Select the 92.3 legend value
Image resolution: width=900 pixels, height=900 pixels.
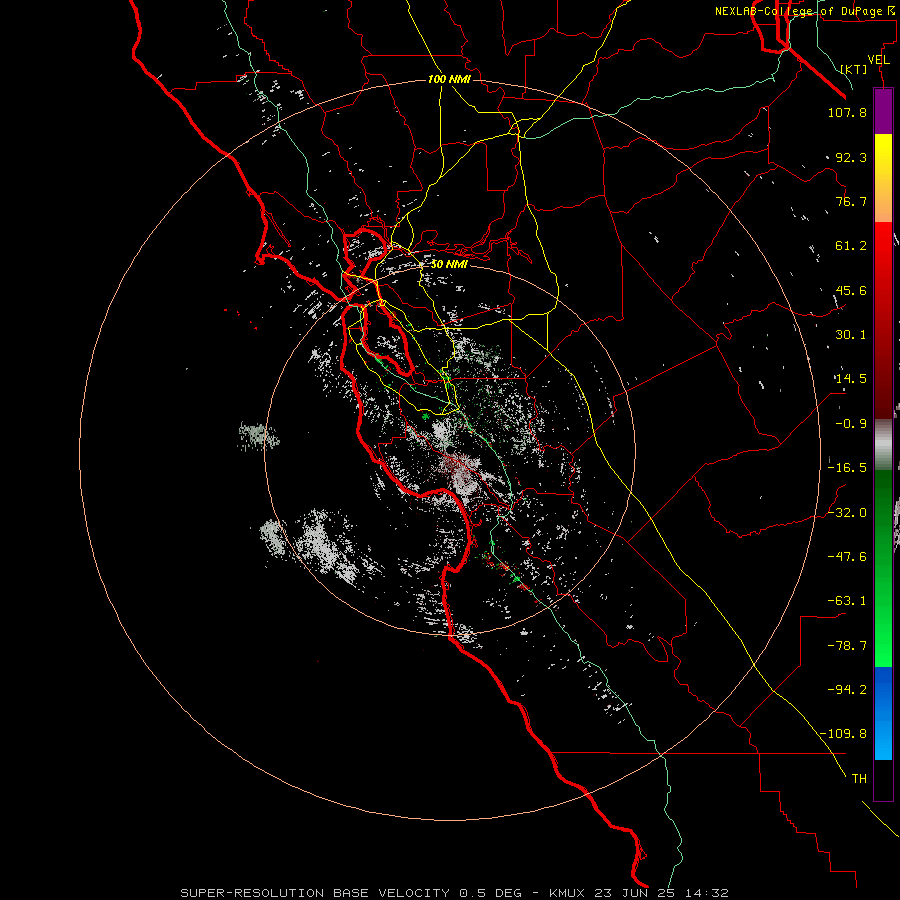pyautogui.click(x=851, y=157)
